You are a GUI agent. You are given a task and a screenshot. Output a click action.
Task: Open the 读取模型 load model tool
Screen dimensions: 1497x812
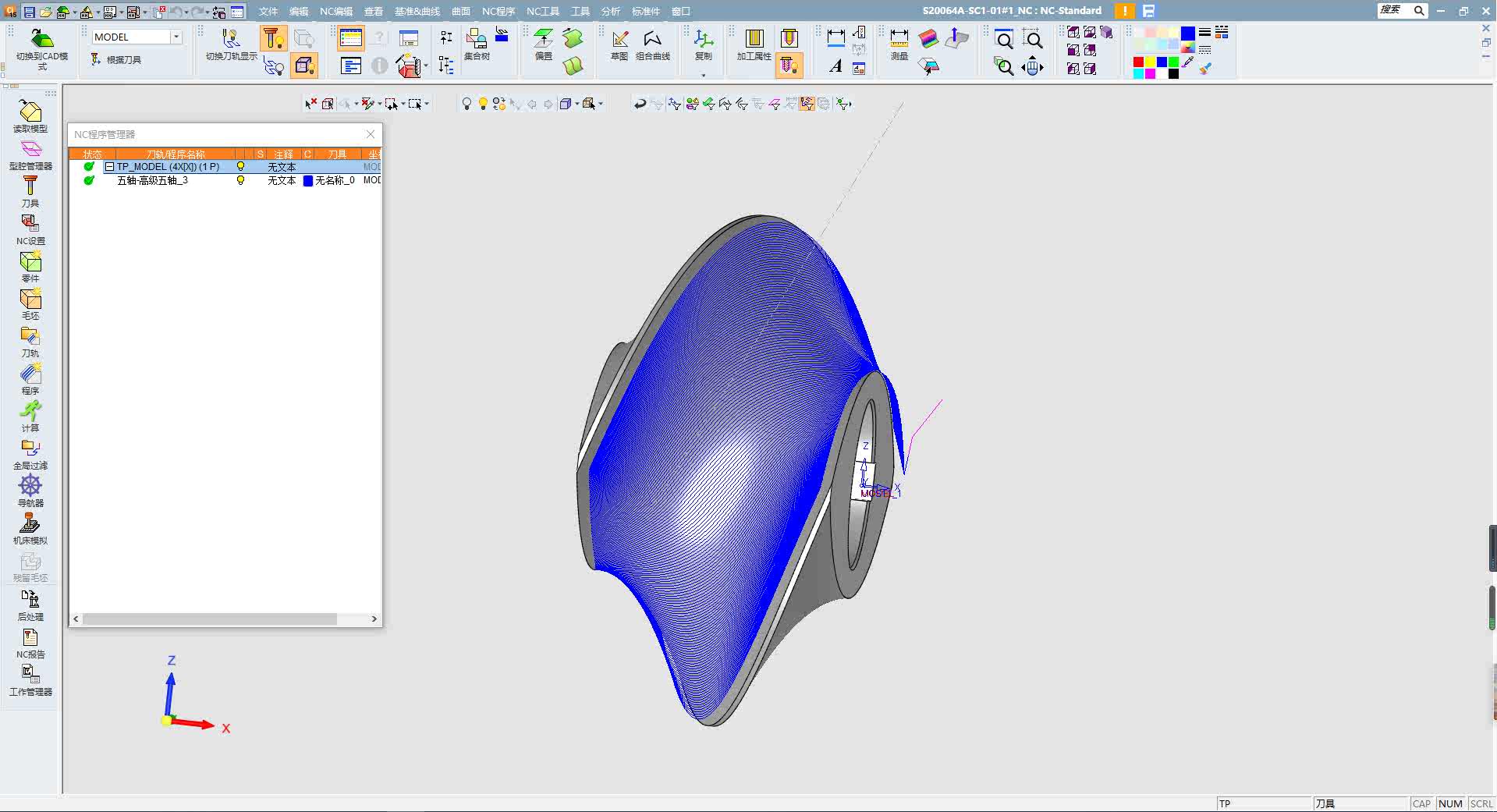30,117
